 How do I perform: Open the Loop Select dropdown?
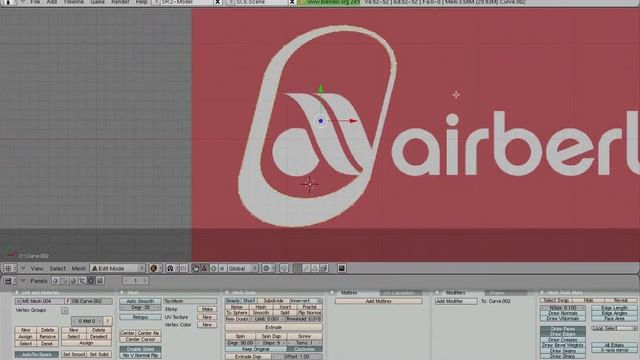tap(614, 328)
